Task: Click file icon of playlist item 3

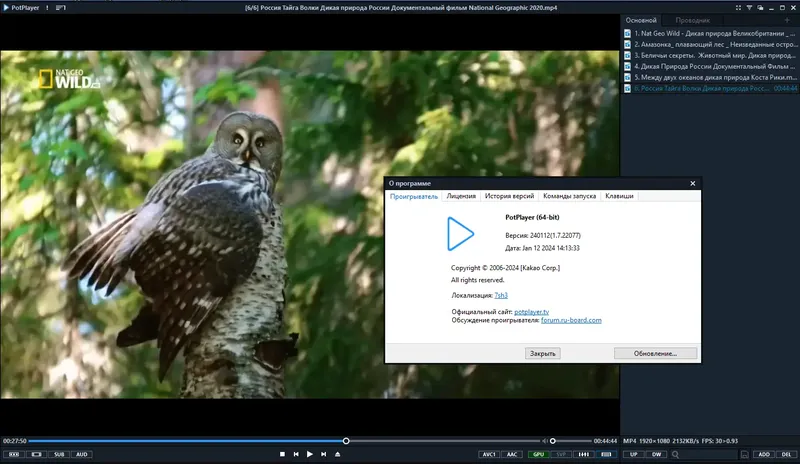Action: 628,55
